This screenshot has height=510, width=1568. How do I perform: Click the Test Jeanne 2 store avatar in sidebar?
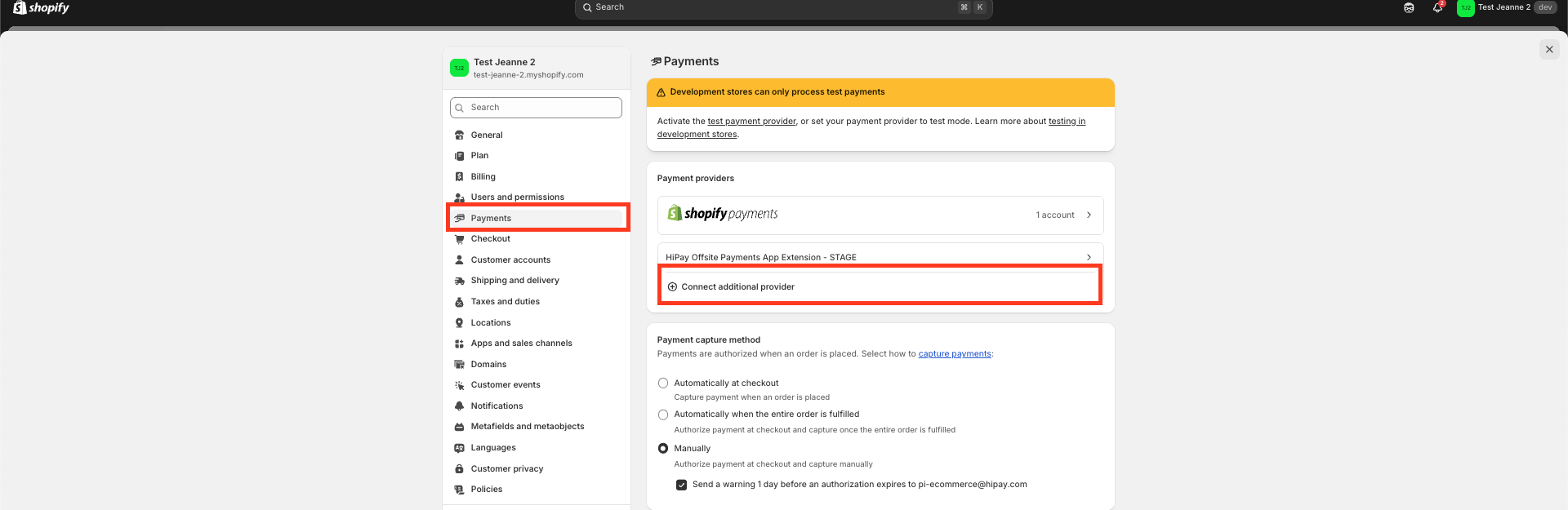click(459, 68)
